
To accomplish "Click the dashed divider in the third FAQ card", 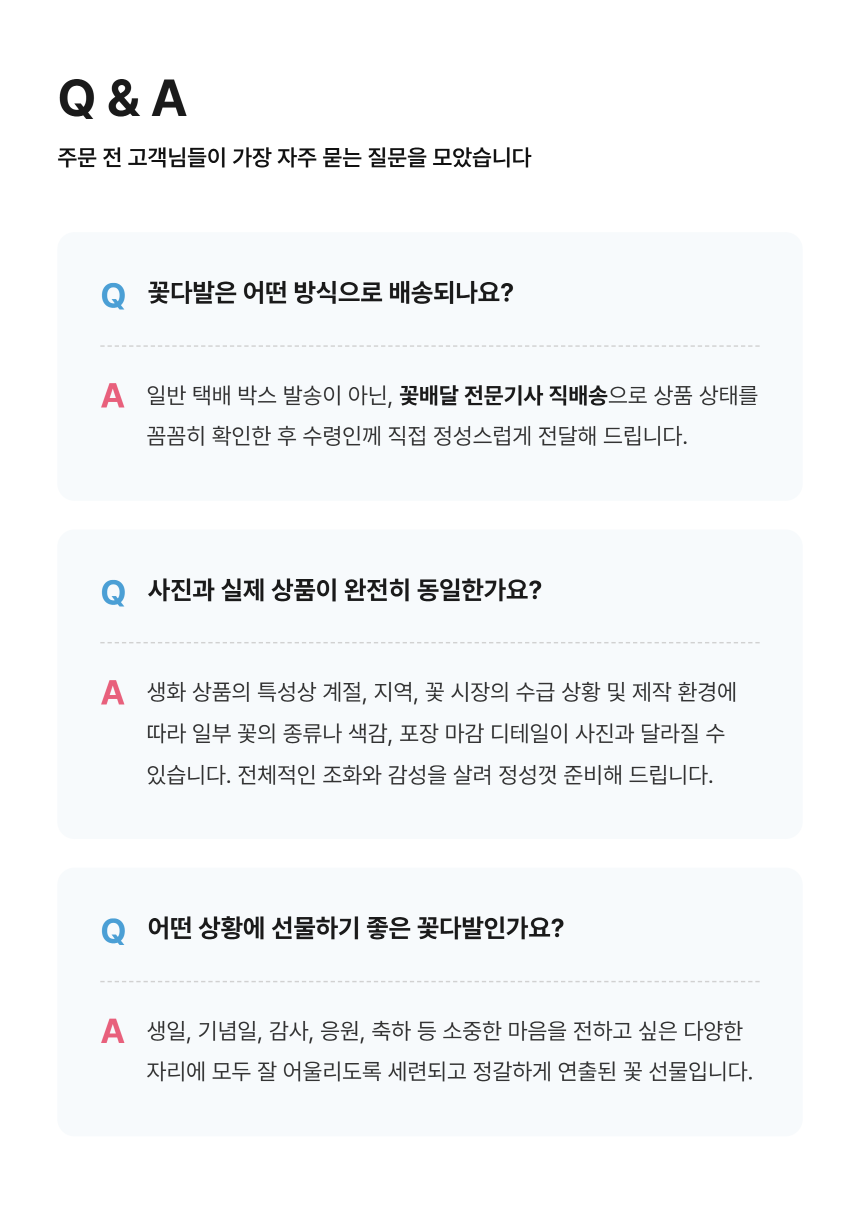I will click(x=430, y=981).
